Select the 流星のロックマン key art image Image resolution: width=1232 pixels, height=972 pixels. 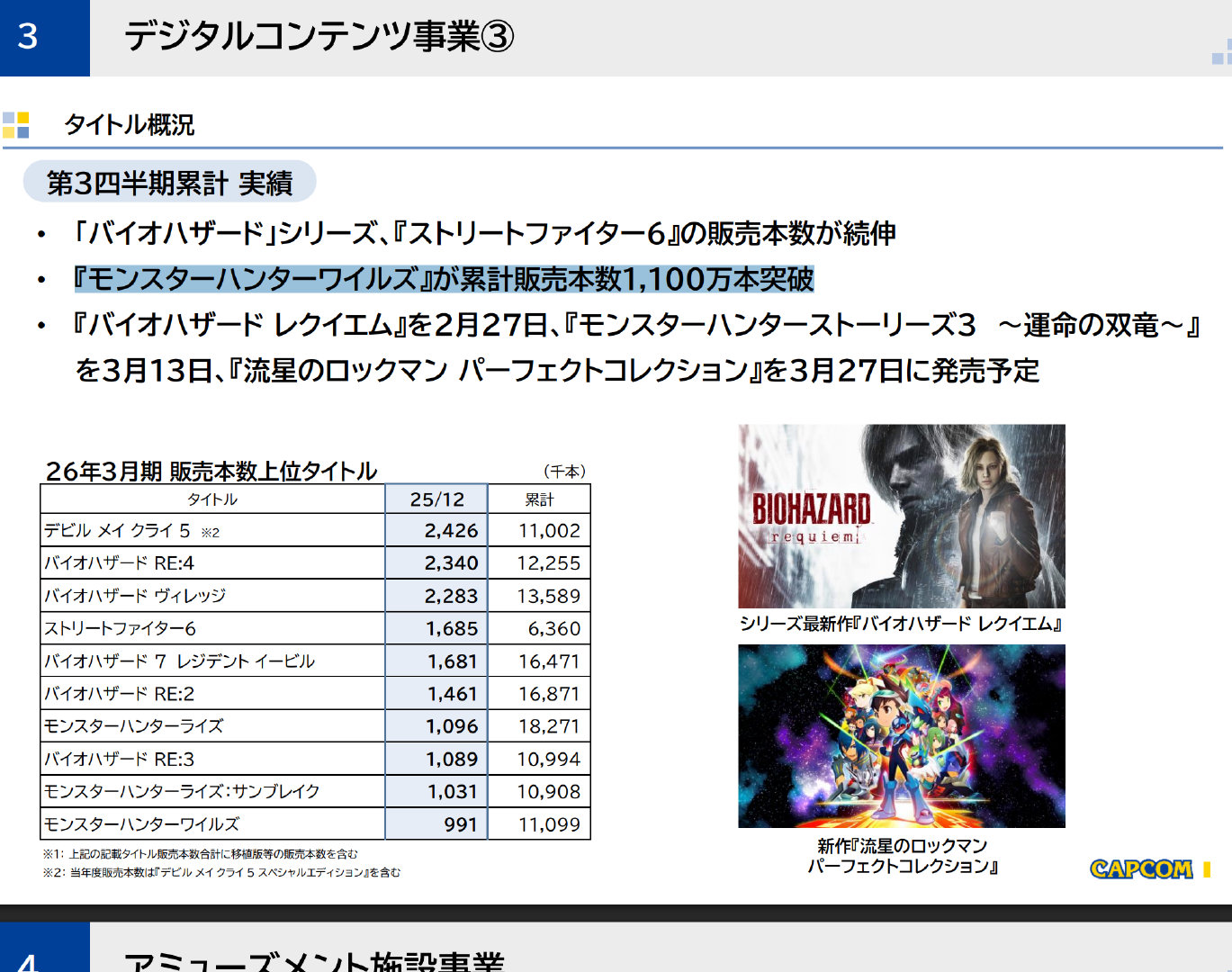[902, 736]
